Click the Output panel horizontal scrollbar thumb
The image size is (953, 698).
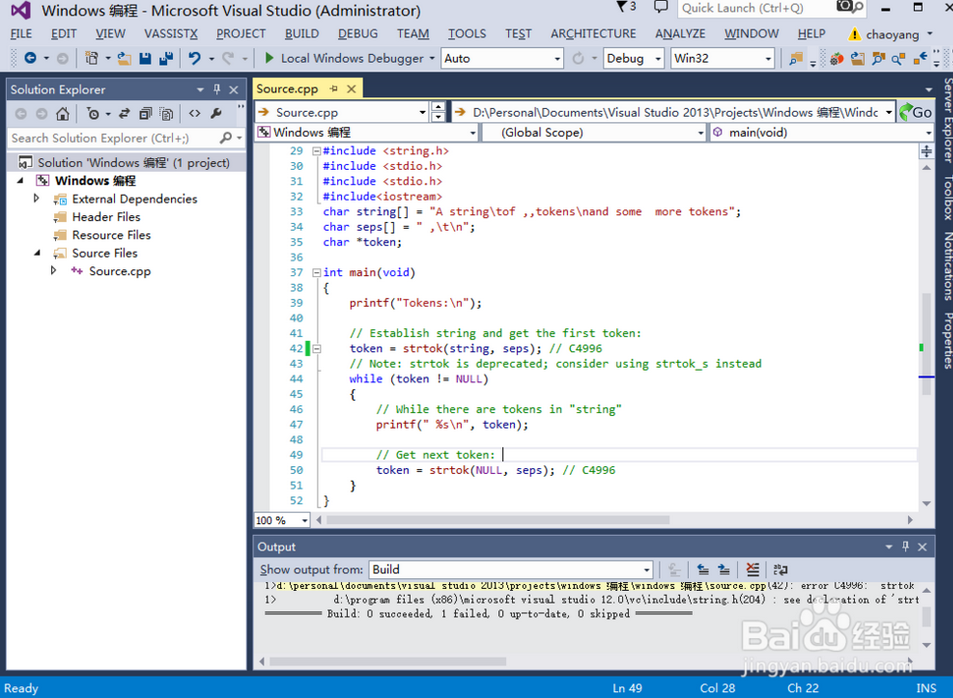(388, 661)
